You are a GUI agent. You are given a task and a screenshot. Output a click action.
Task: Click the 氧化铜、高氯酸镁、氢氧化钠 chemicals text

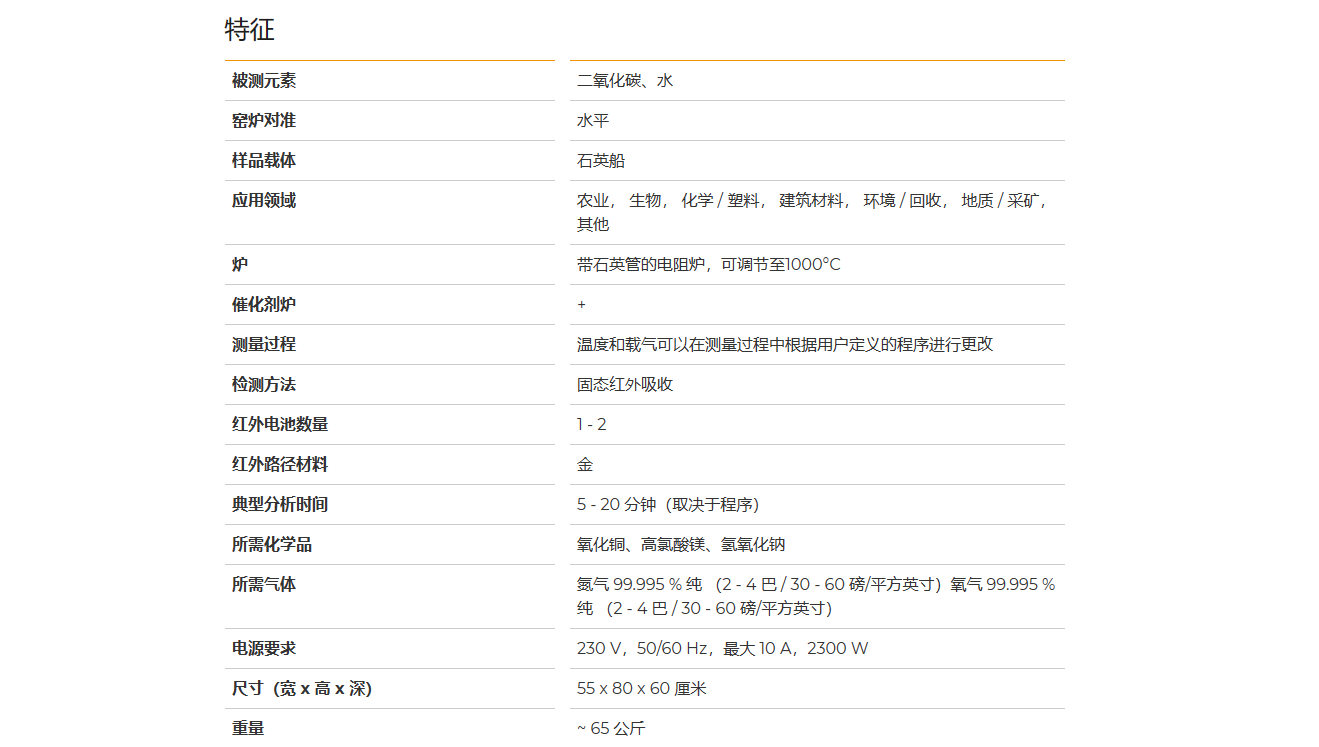pos(680,545)
